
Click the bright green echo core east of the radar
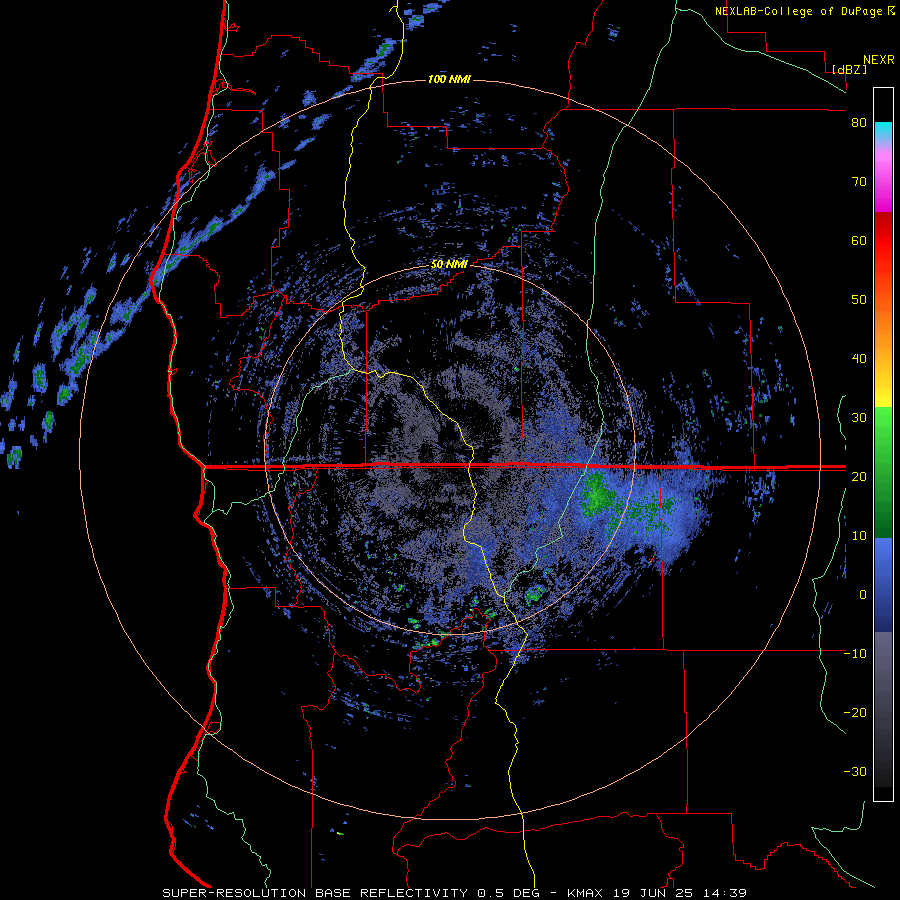597,494
